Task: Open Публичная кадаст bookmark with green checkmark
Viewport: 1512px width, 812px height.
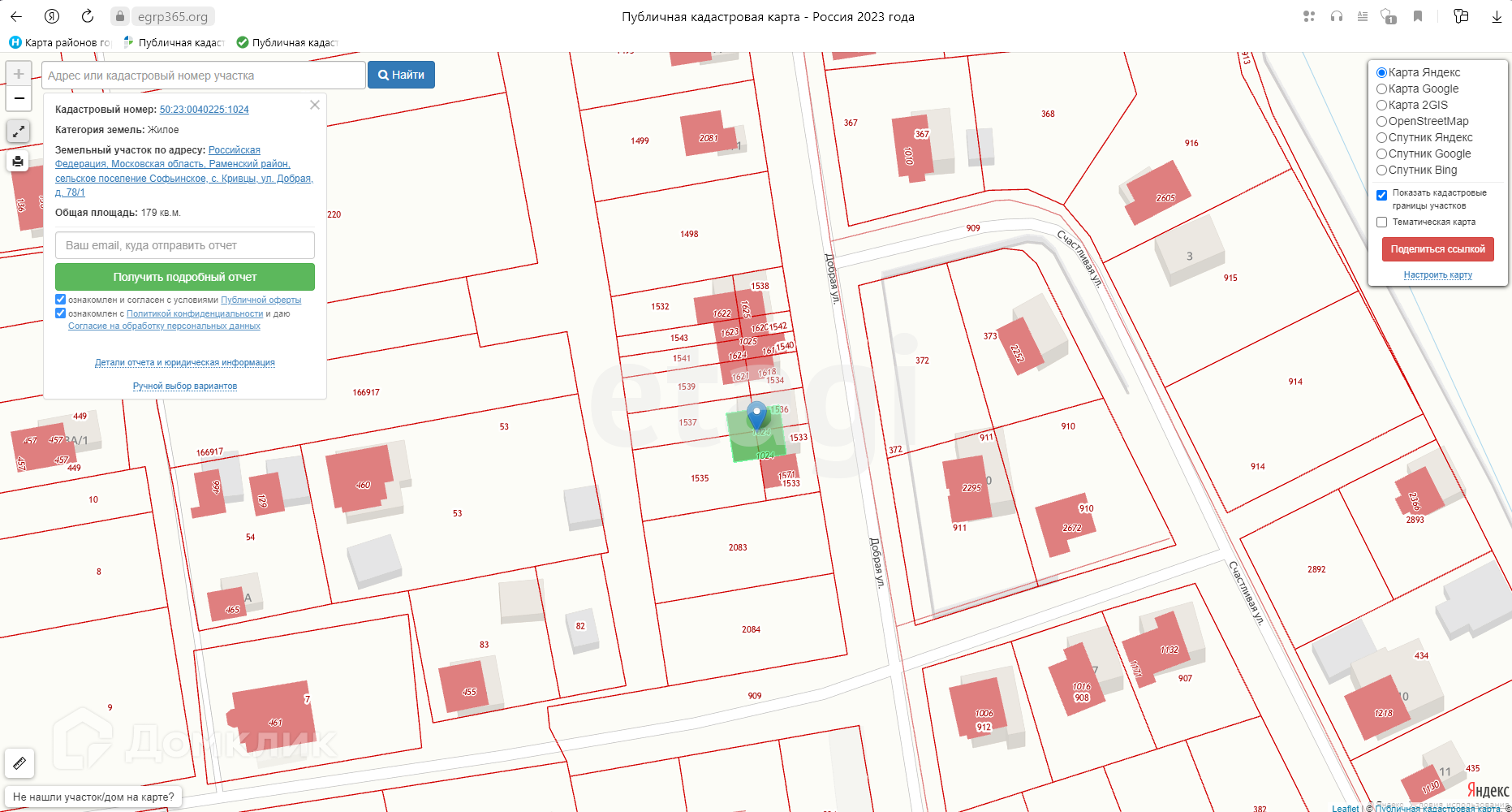Action: pos(286,42)
